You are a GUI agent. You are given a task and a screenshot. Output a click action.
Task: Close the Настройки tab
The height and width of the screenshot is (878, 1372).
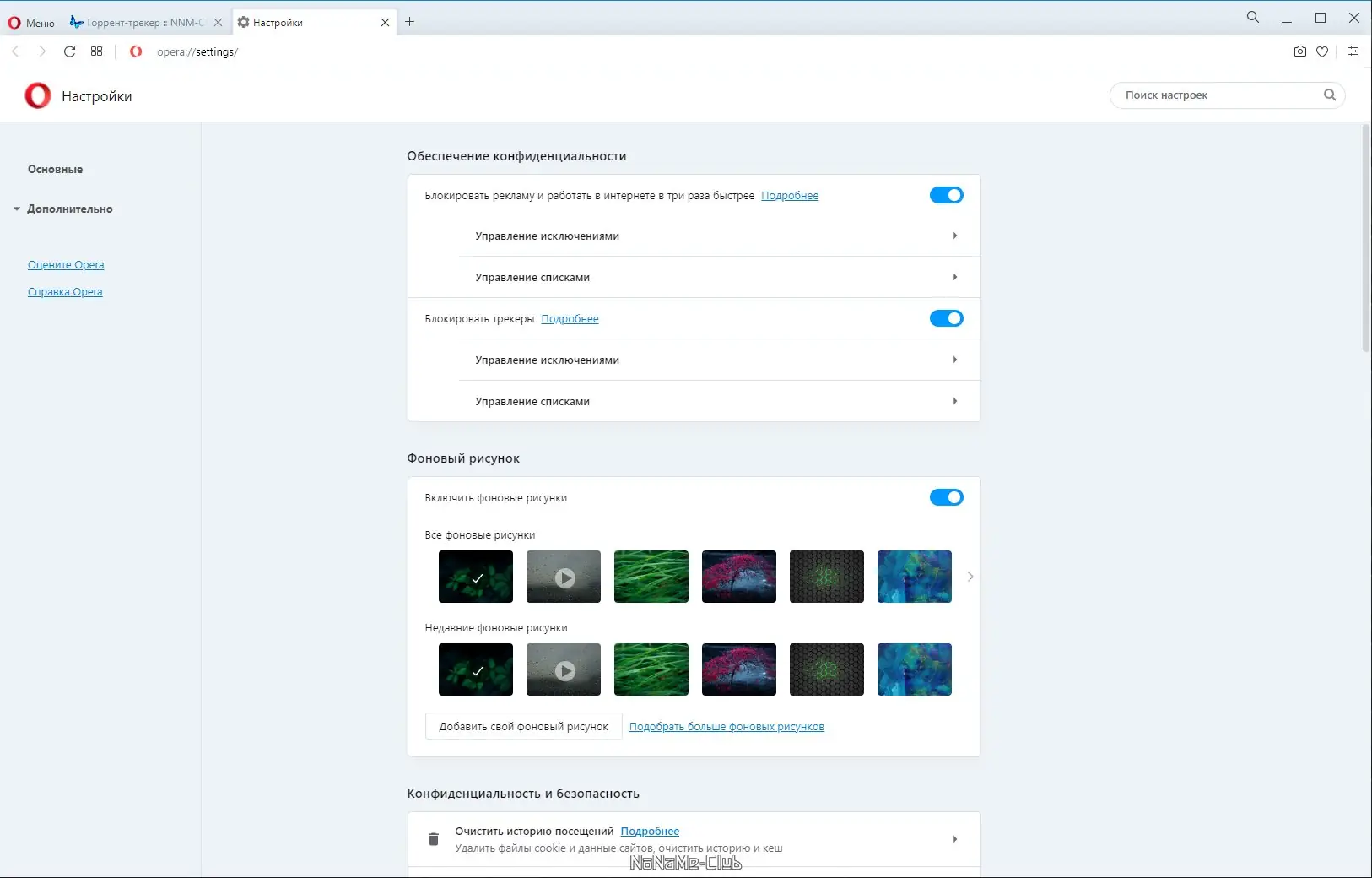[385, 23]
